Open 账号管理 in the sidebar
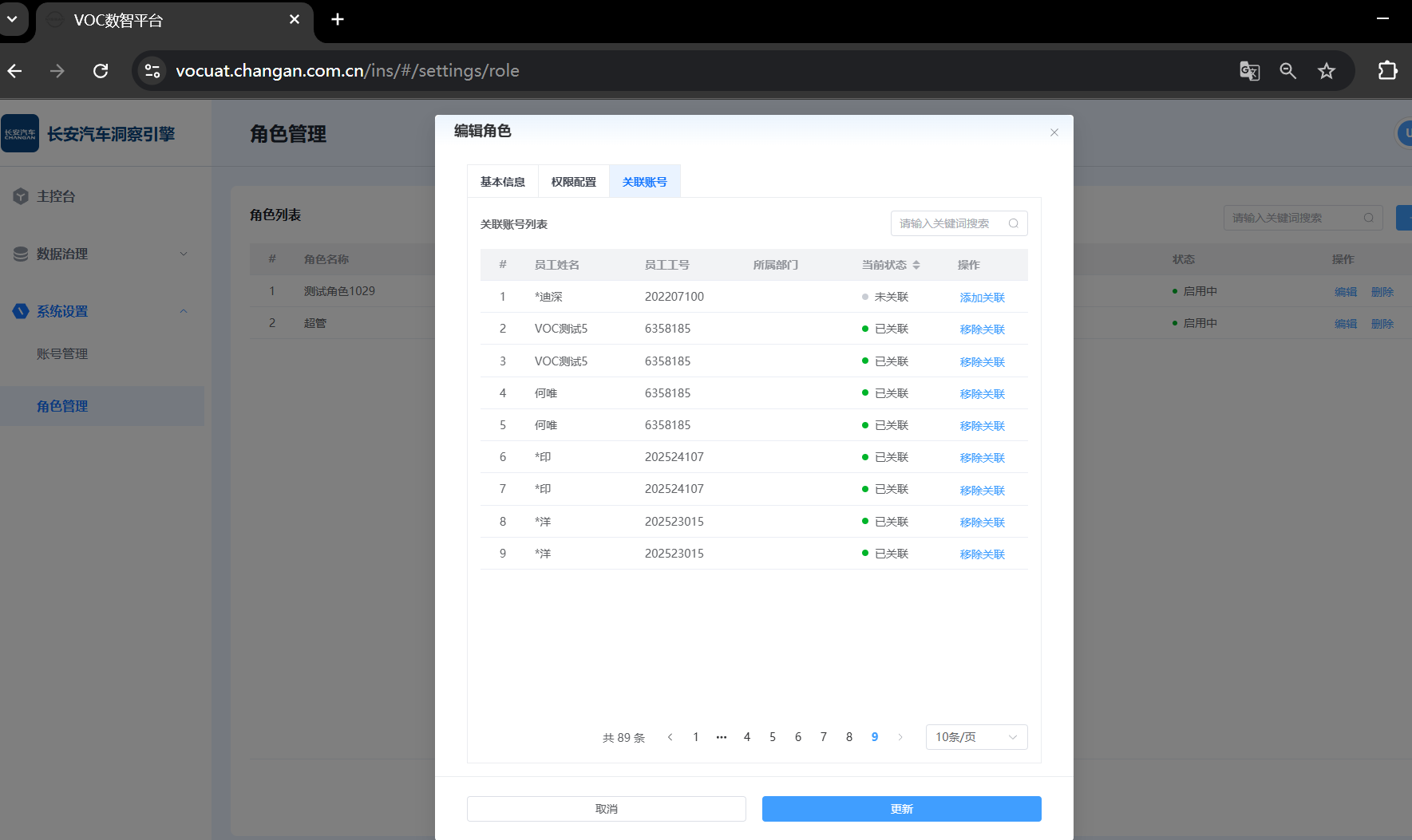The width and height of the screenshot is (1412, 840). (62, 353)
